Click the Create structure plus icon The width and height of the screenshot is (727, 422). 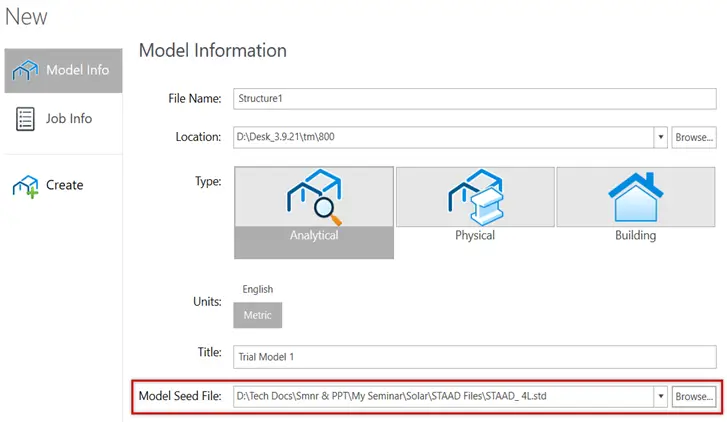tap(25, 186)
